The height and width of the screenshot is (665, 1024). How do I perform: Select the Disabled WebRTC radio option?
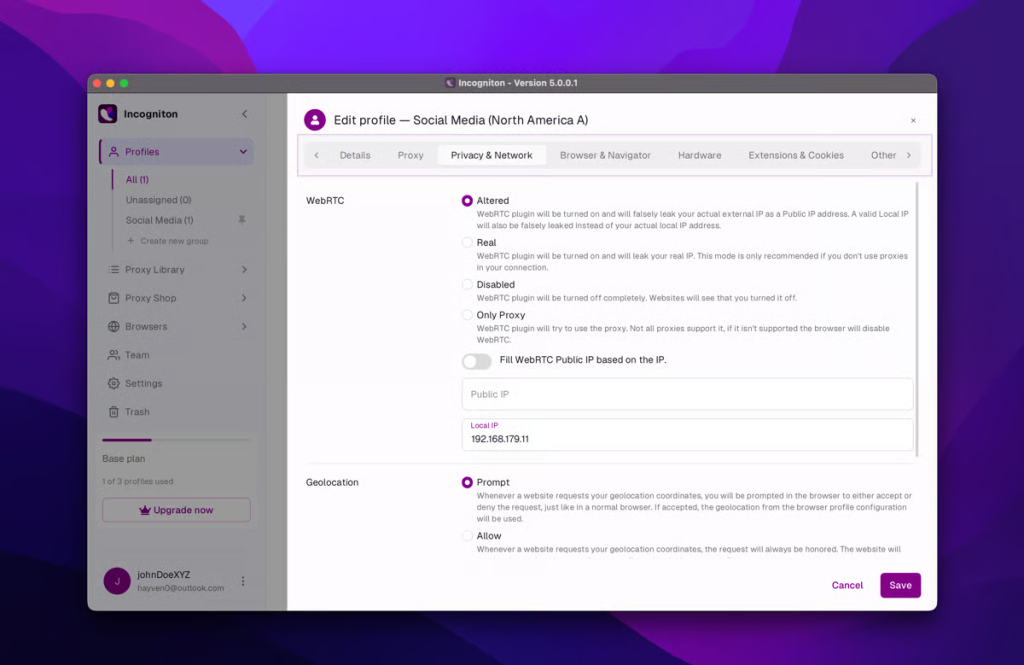point(467,284)
